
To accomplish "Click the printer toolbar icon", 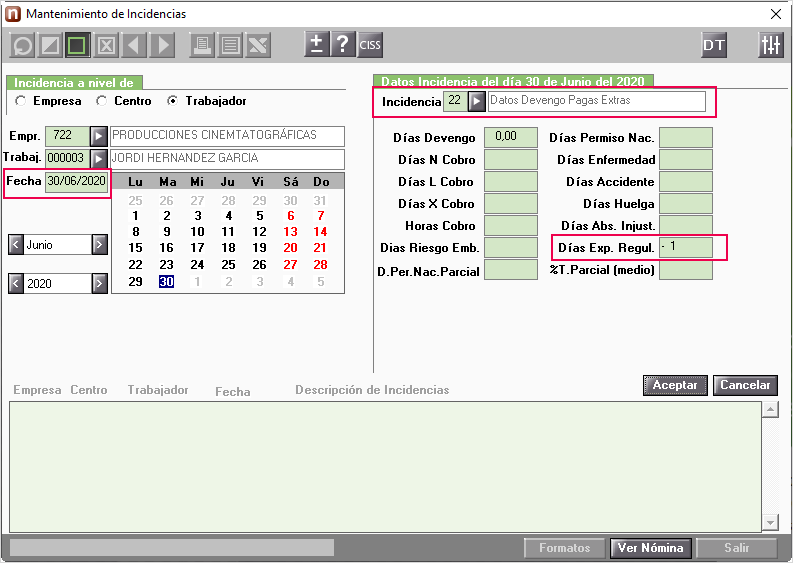I will tap(202, 46).
